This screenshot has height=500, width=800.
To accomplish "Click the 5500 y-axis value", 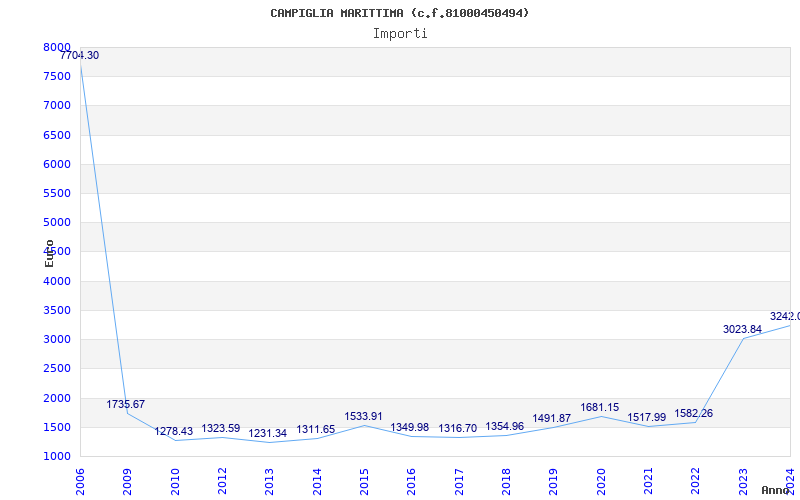I will point(57,193).
